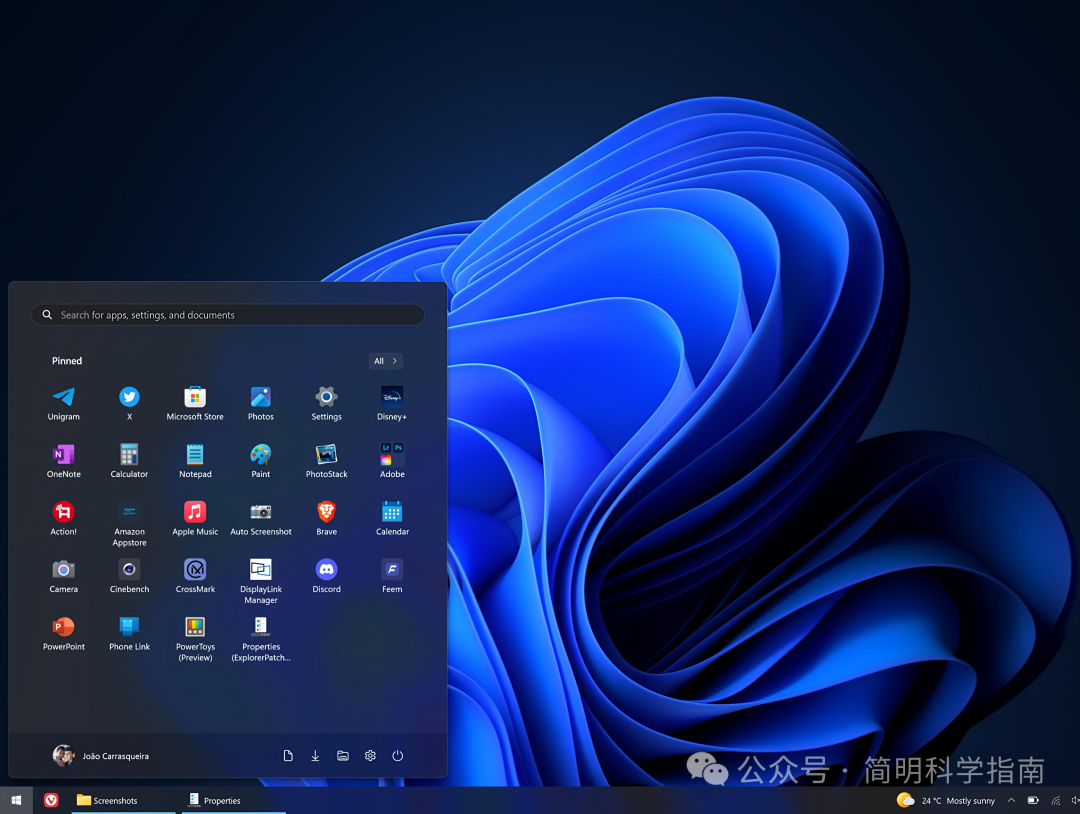Open the CrossMark benchmark app

point(195,571)
